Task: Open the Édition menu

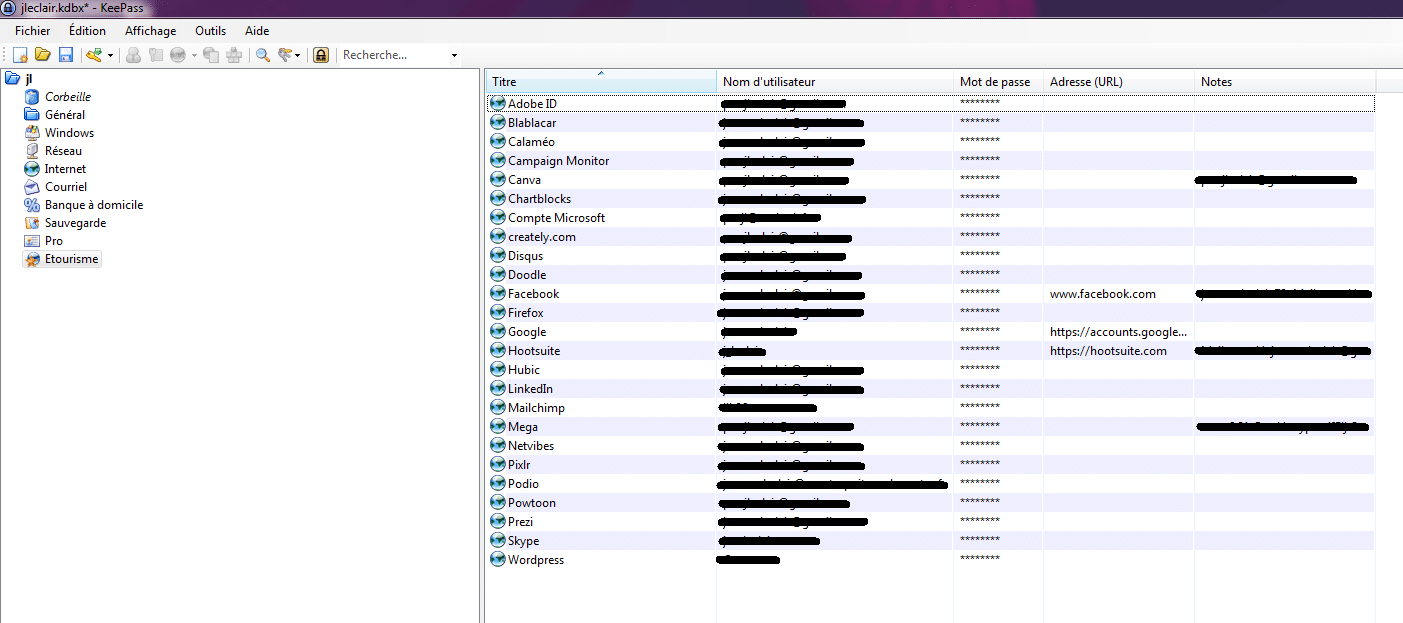Action: tap(88, 31)
